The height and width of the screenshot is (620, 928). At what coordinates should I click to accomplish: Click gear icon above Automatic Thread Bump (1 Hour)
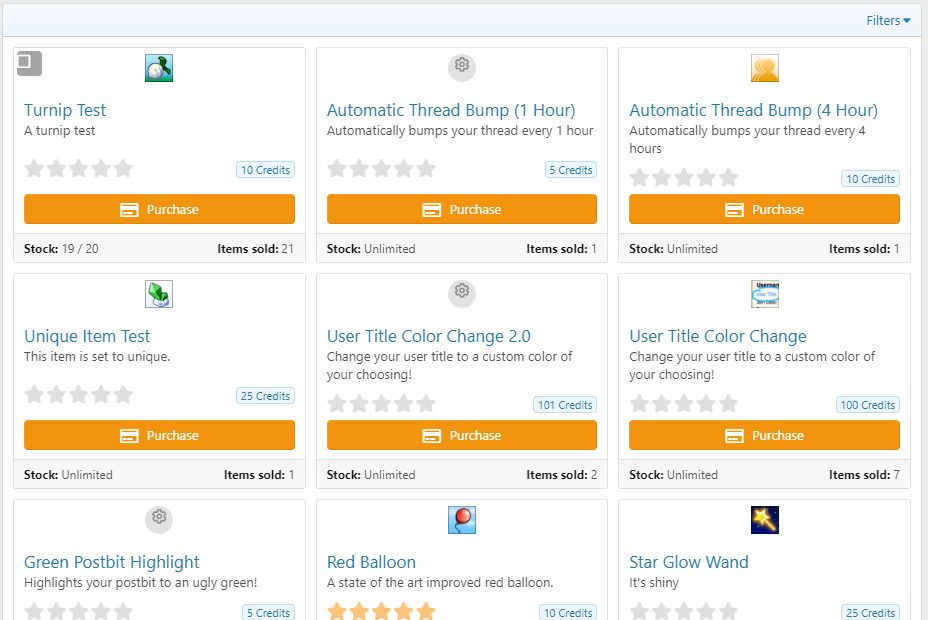462,67
